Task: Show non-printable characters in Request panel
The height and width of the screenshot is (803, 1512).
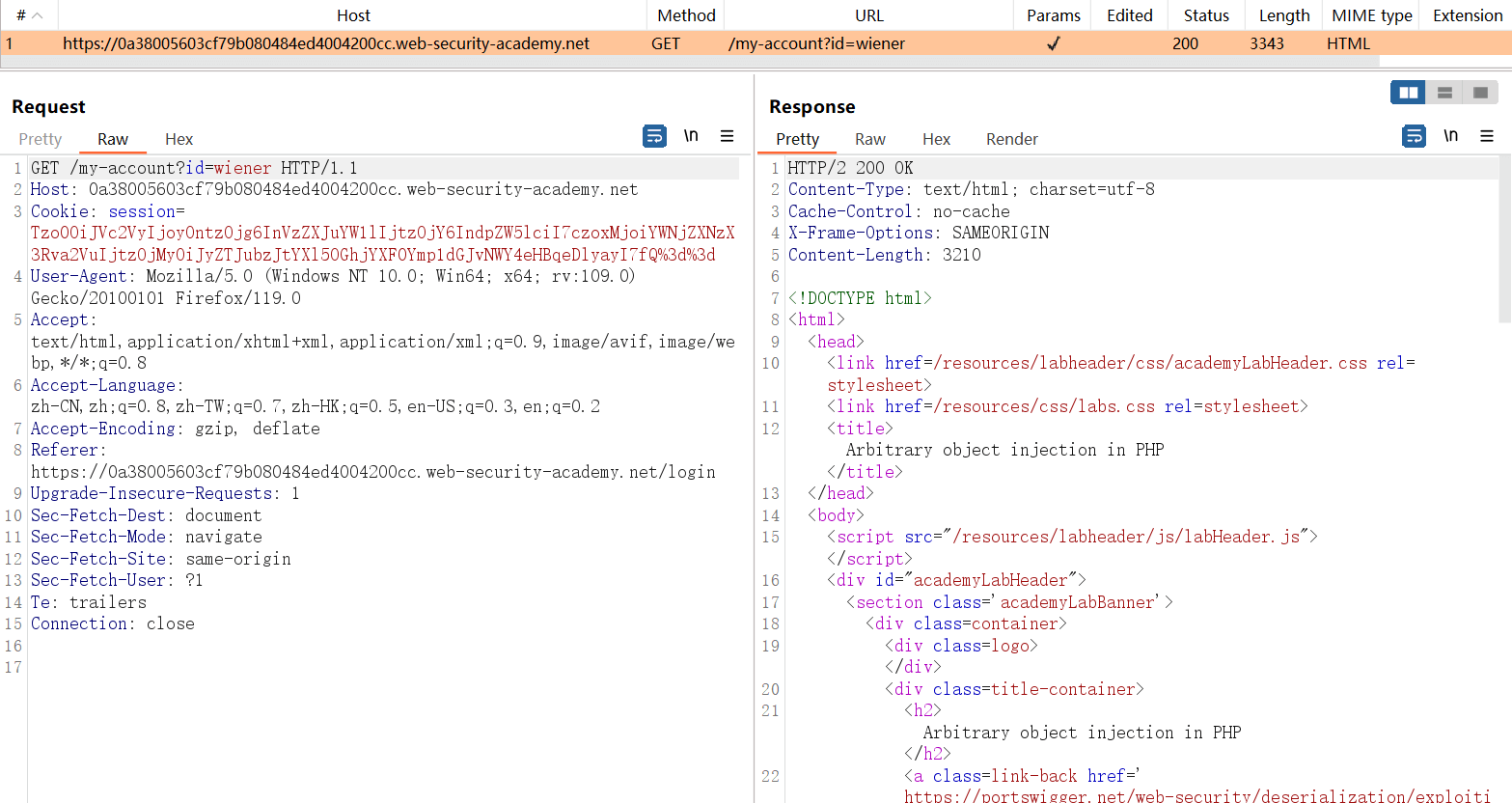Action: click(x=691, y=136)
